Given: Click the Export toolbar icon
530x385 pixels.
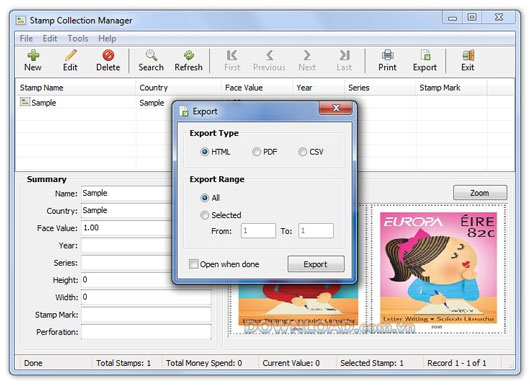Looking at the screenshot, I should point(425,55).
